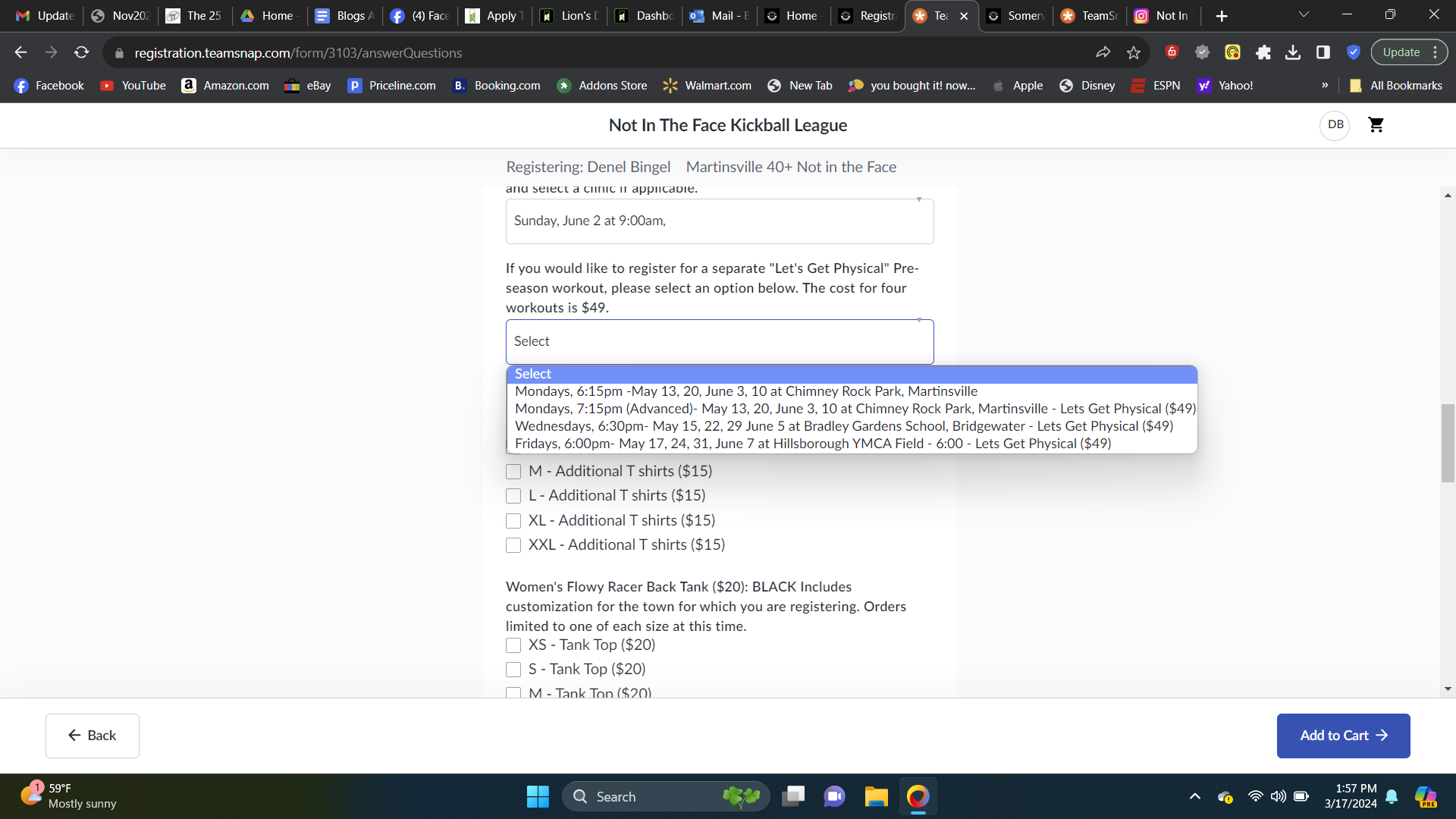Open the ESPN bookmark
The image size is (1456, 819).
point(1156,86)
